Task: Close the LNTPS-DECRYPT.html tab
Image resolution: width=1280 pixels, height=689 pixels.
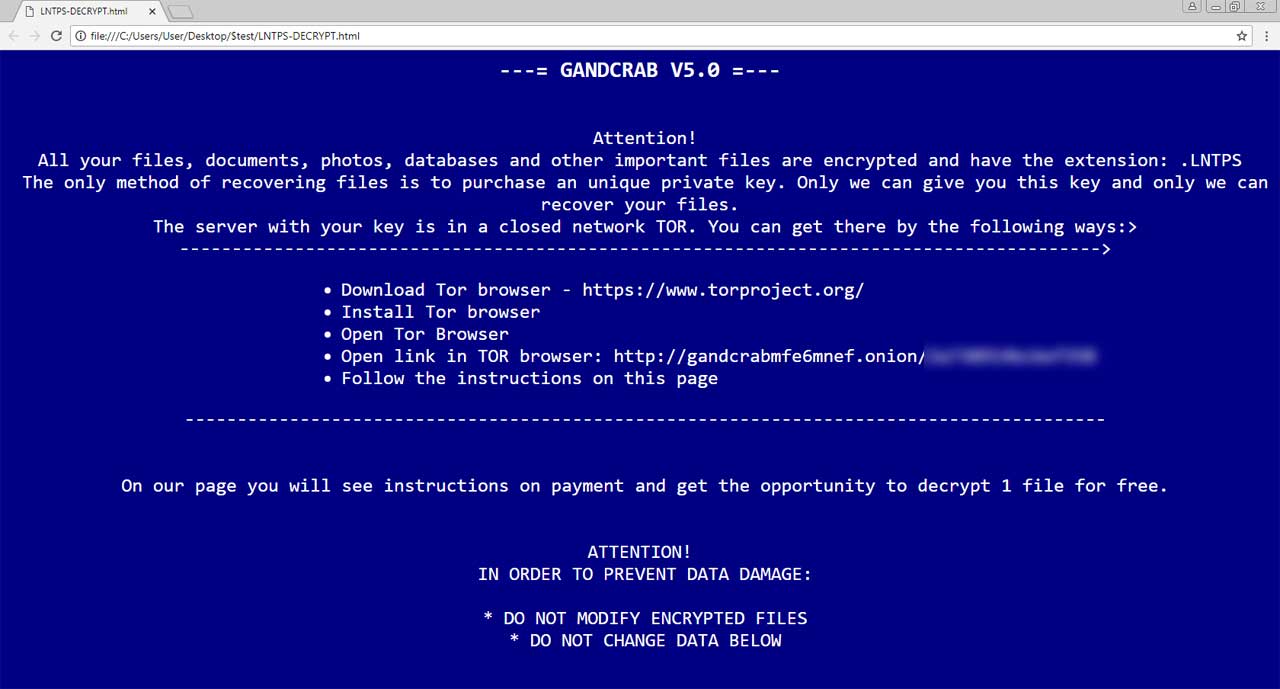Action: 151,11
